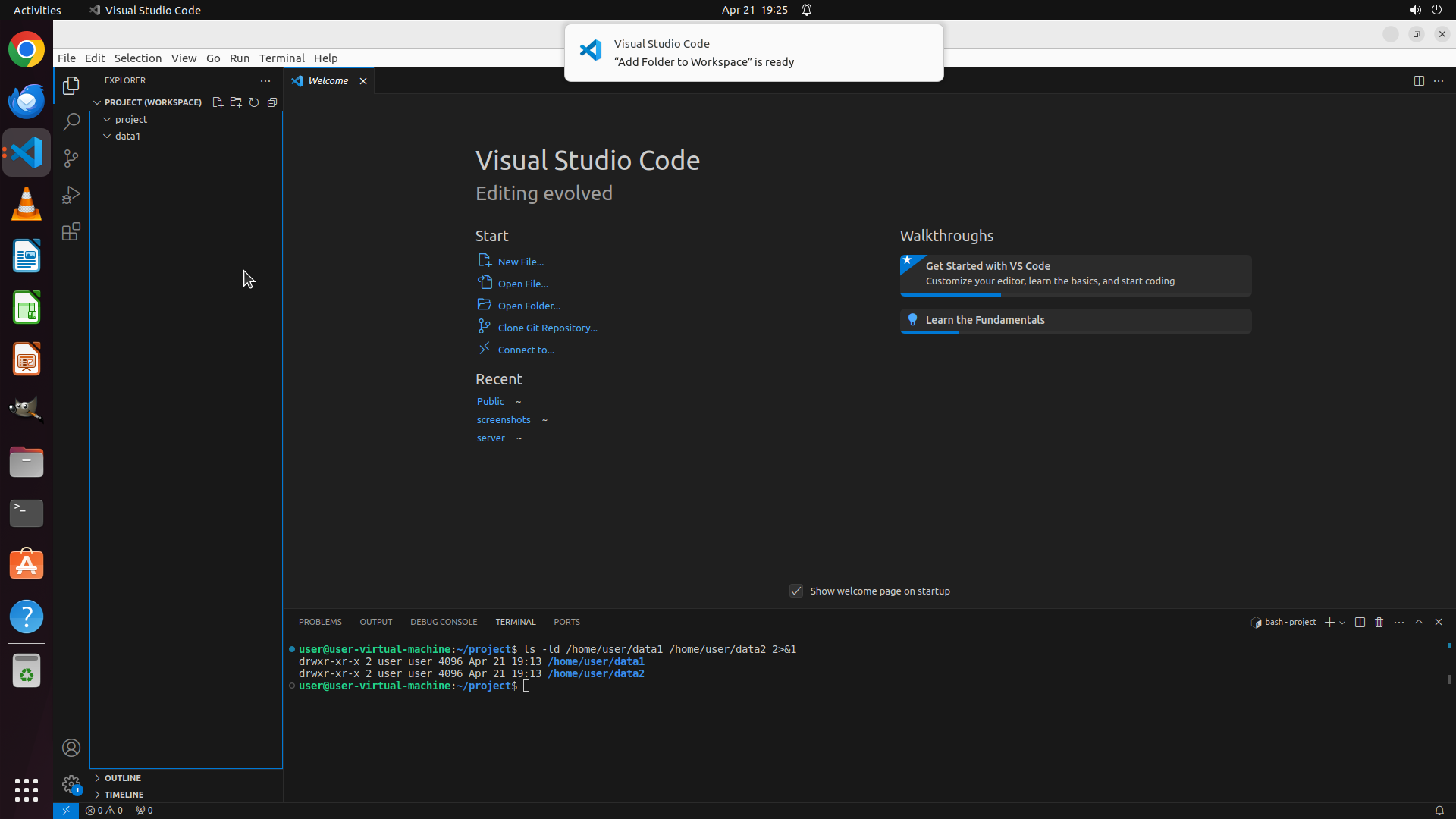This screenshot has height=819, width=1456.
Task: Split the terminal panel
Action: (1360, 622)
